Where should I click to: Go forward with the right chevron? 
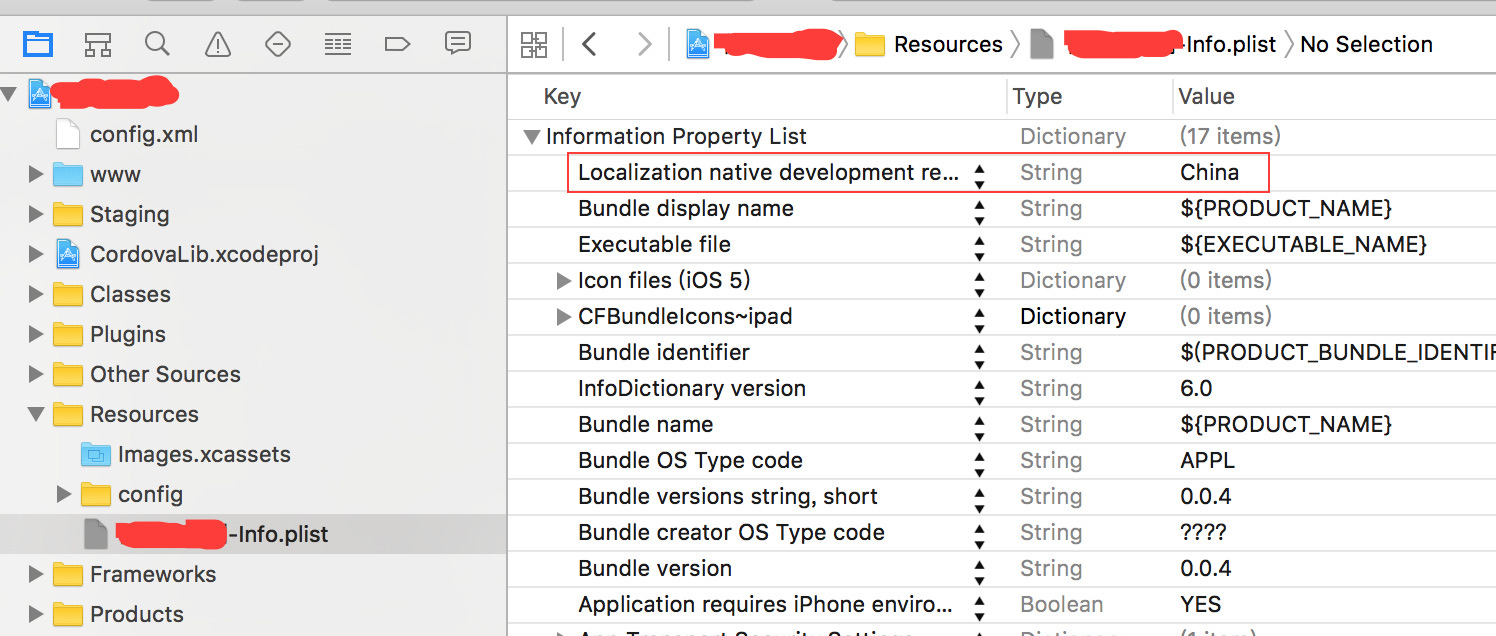coord(644,44)
